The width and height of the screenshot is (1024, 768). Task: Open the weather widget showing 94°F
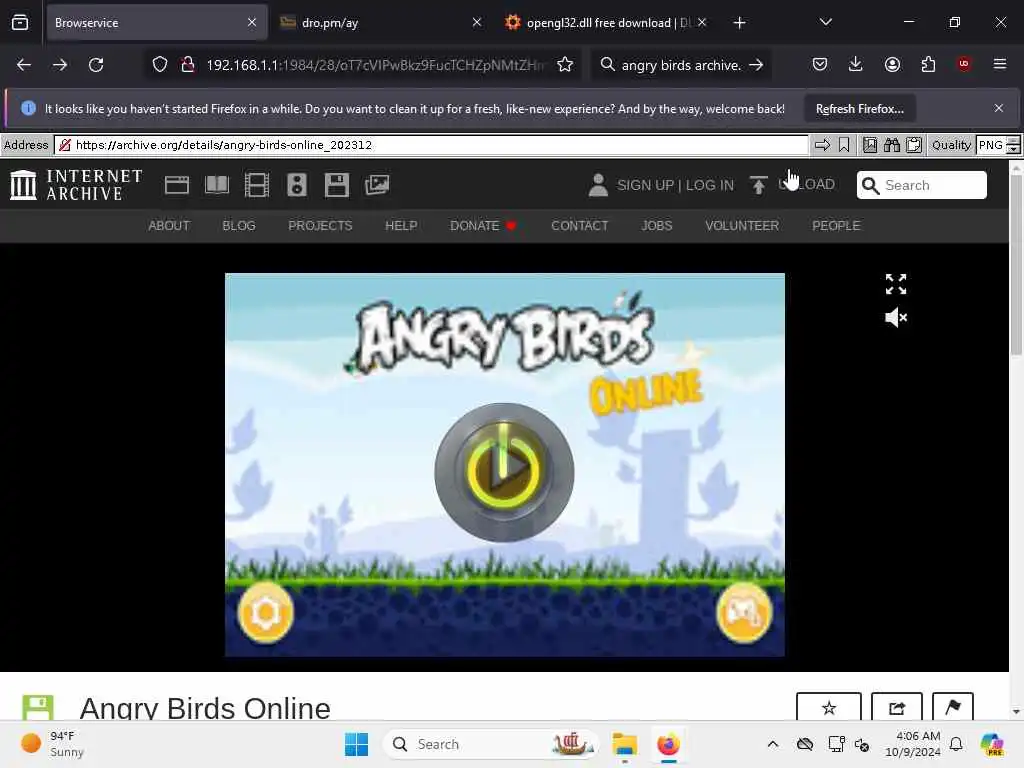tap(52, 744)
